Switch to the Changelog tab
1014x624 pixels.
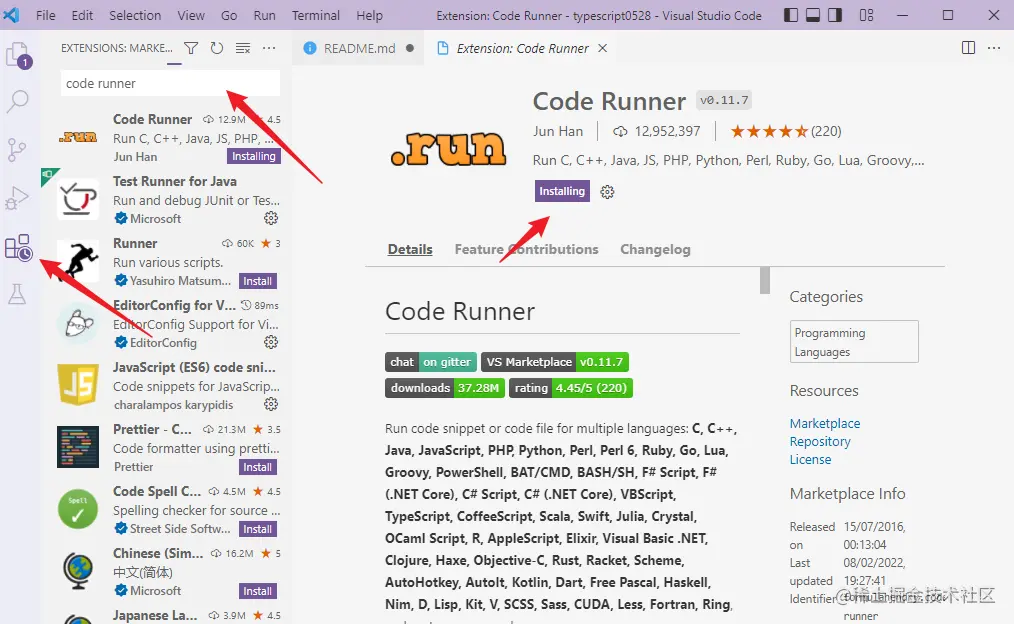[655, 250]
